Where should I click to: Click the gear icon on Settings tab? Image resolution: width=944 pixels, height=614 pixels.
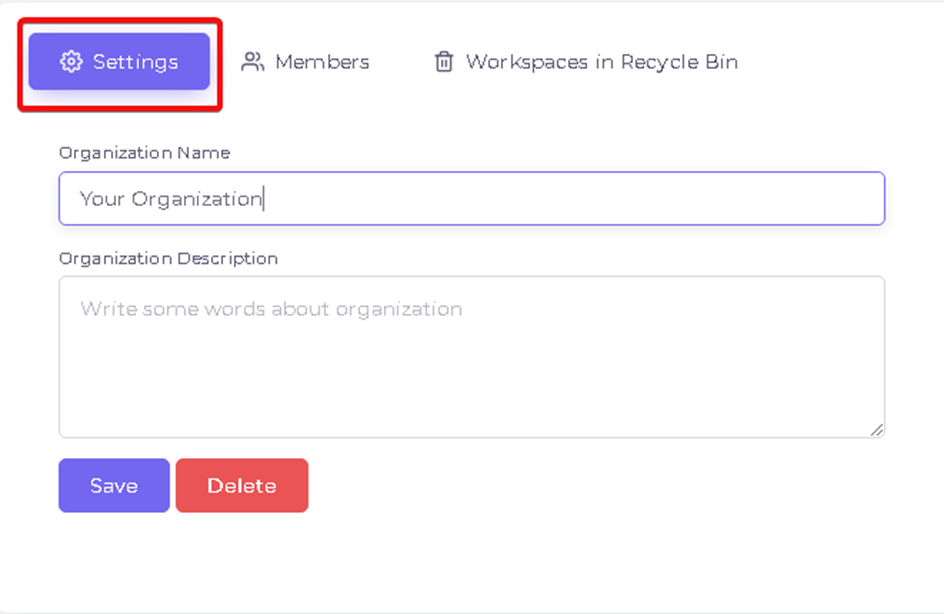click(71, 61)
